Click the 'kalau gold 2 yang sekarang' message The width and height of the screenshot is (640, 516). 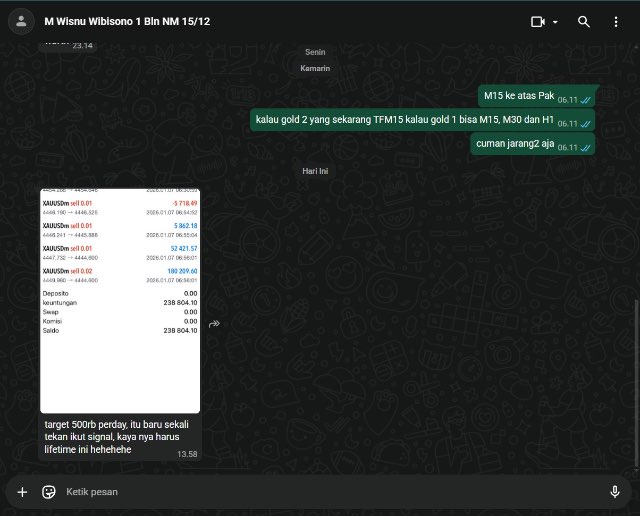[422, 120]
